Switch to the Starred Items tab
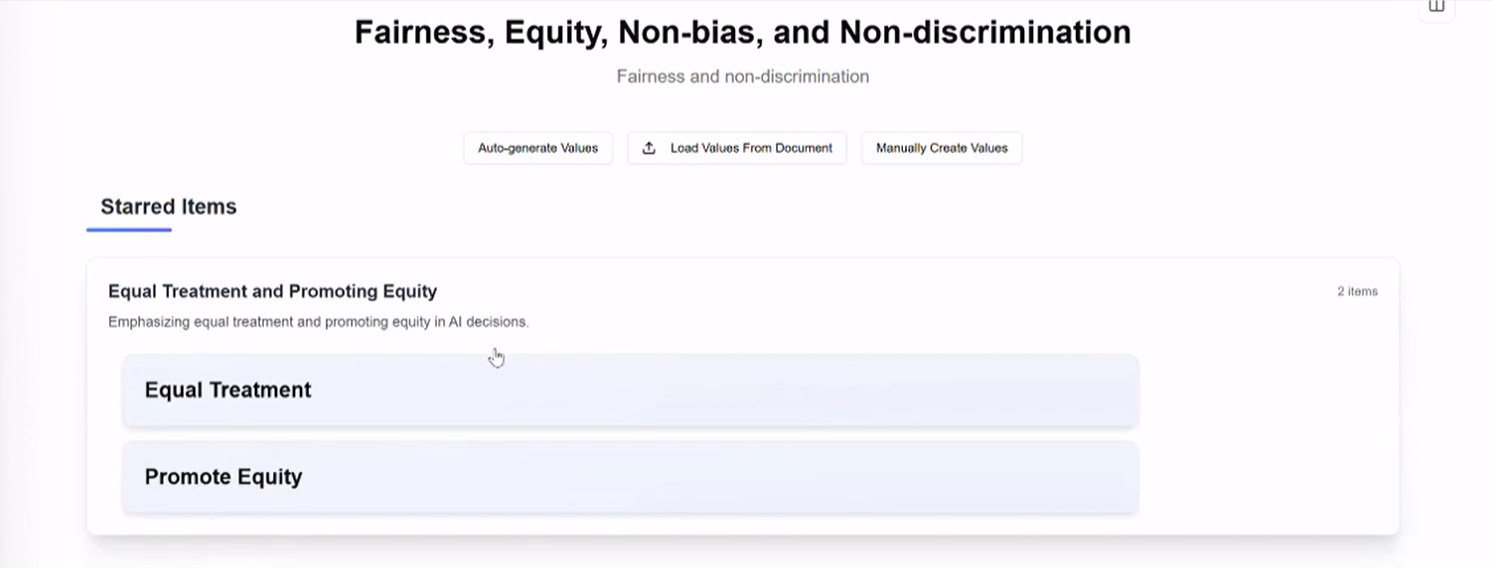Image resolution: width=1492 pixels, height=568 pixels. 168,207
